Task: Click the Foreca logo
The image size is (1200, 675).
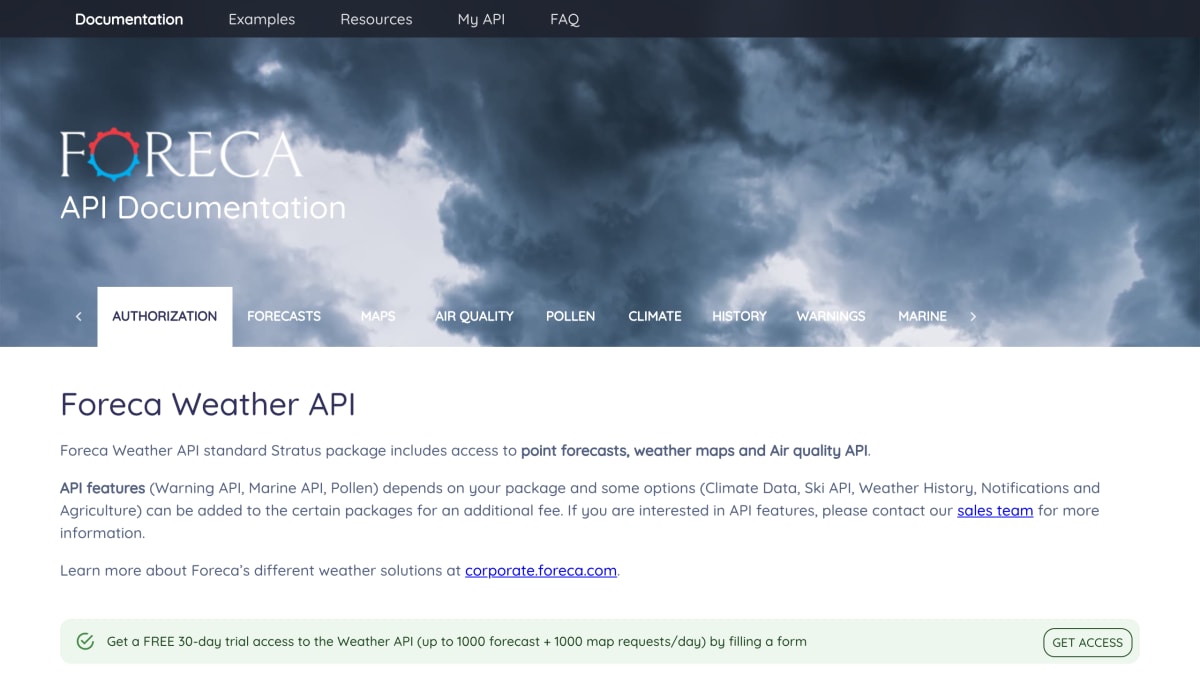Action: [x=181, y=155]
